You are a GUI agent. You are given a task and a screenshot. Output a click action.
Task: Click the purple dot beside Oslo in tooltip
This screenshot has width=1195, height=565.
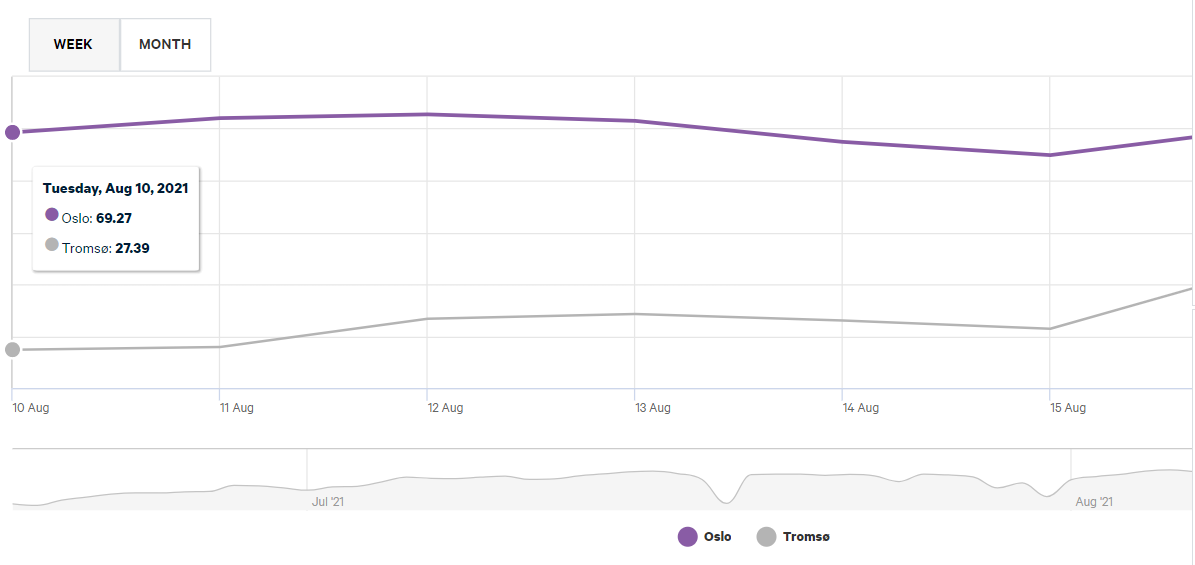(52, 214)
